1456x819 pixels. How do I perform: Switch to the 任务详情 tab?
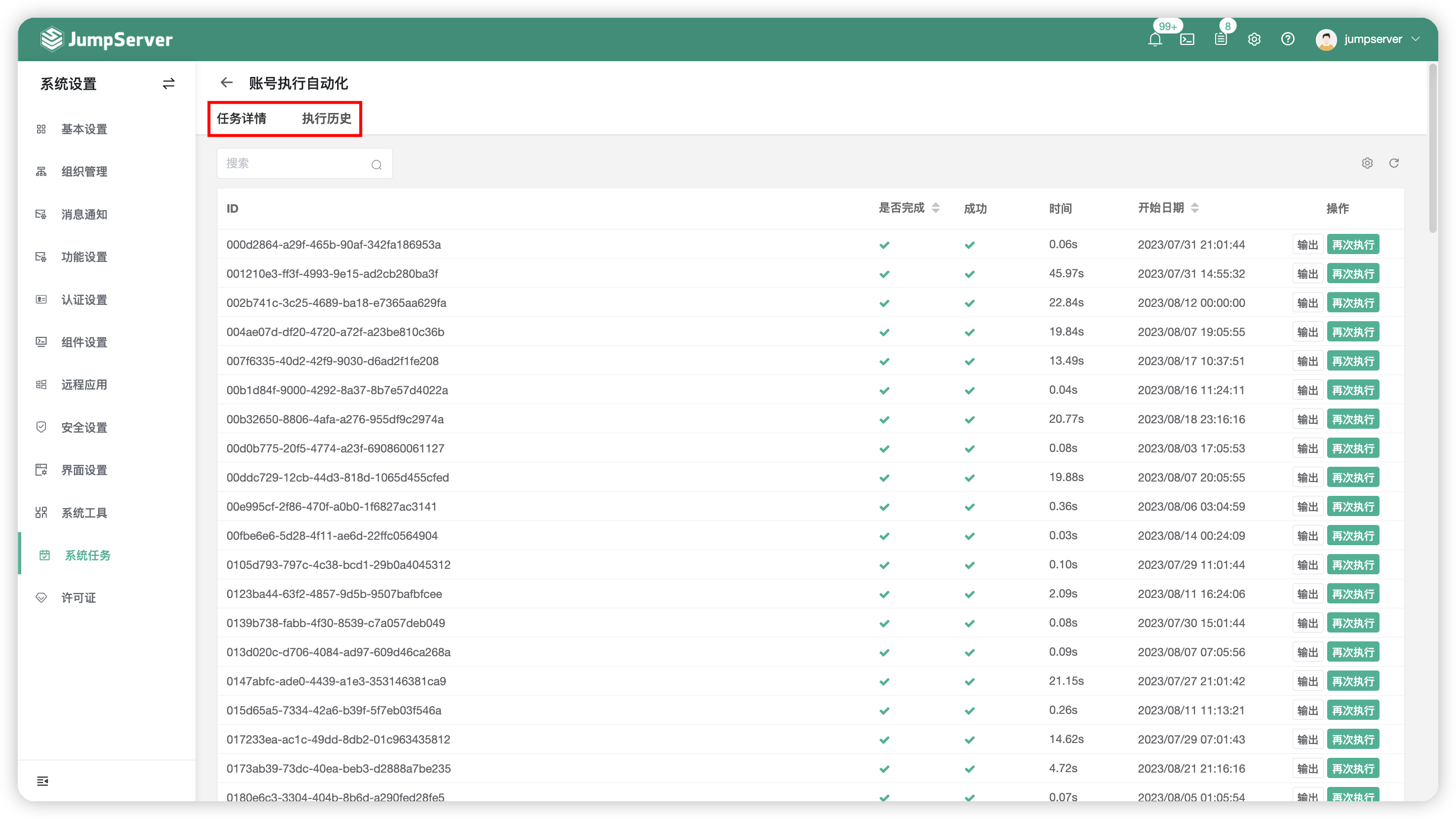241,118
